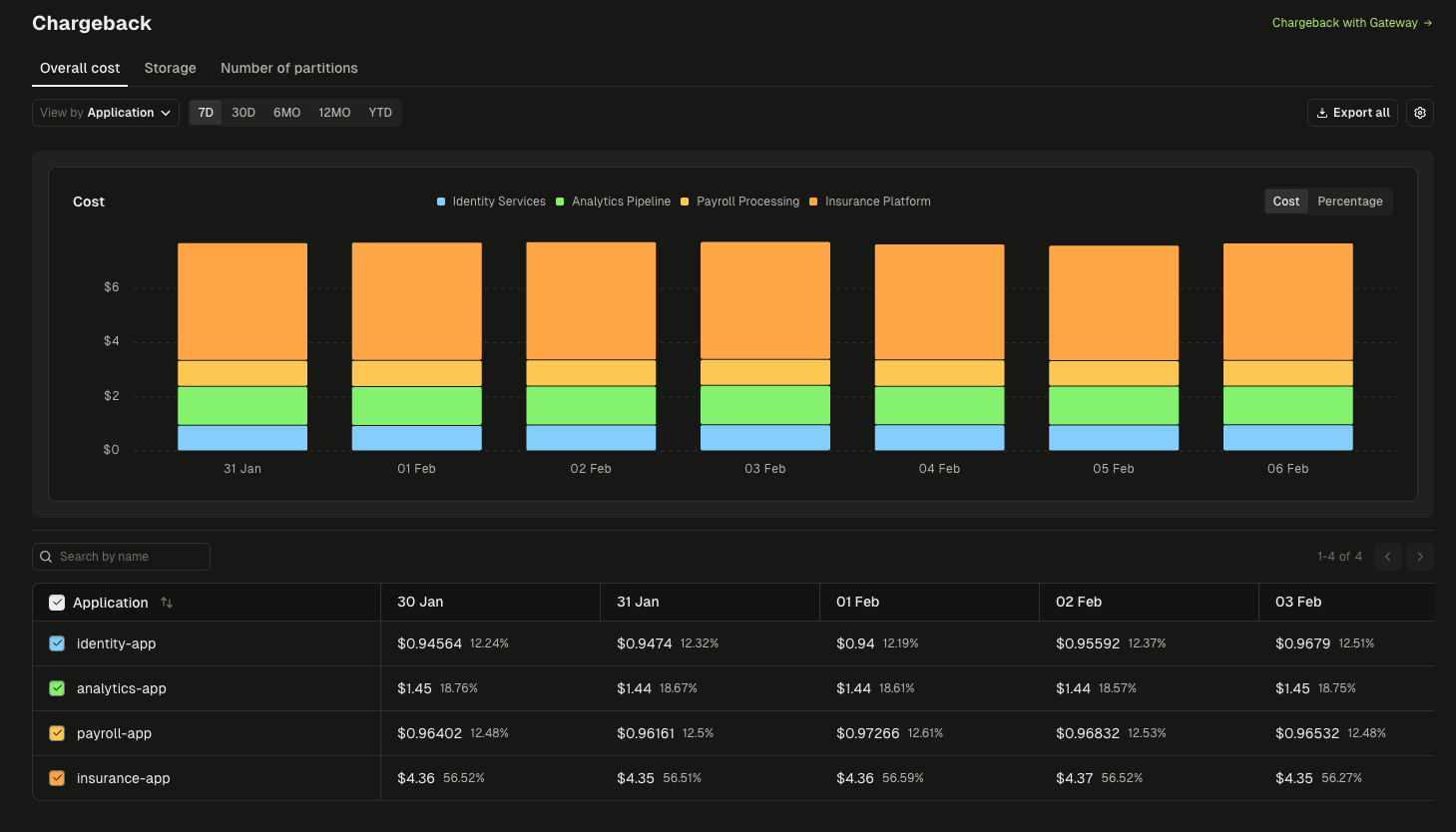Switch chart view to Percentage
Screen dimensions: 1456x832
coord(1349,201)
